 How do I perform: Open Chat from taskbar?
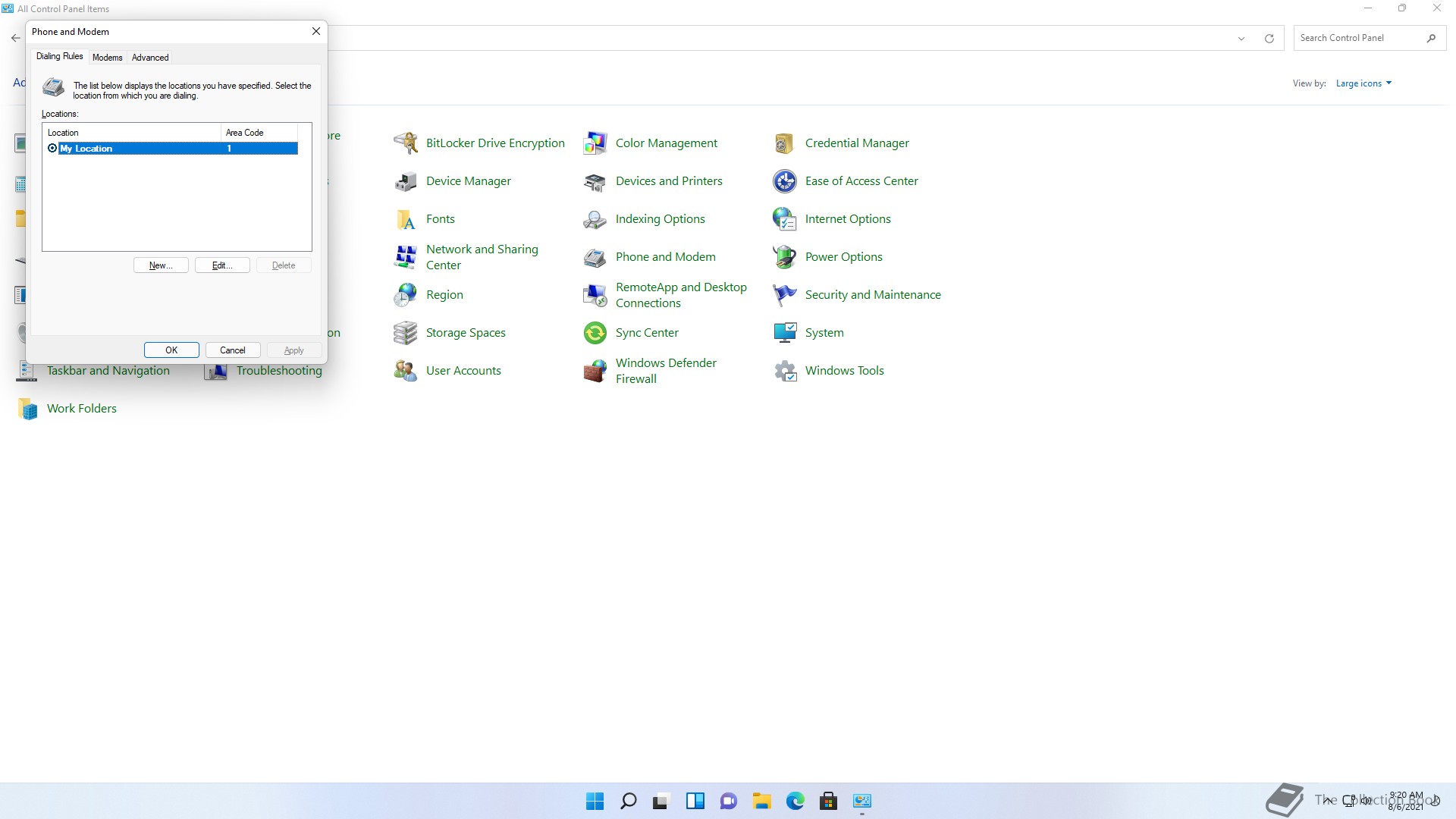[729, 801]
